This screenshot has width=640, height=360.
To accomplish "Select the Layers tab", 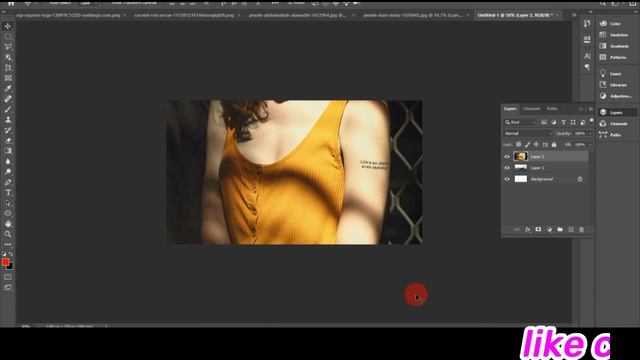I will click(510, 109).
